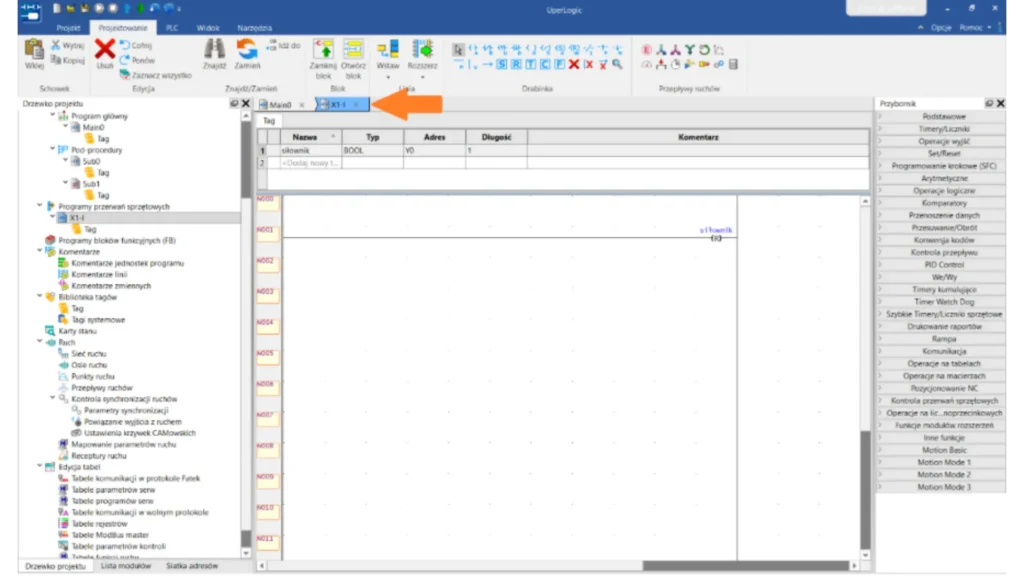Select the ladder pointer cursor tool
The image size is (1024, 576).
(458, 50)
